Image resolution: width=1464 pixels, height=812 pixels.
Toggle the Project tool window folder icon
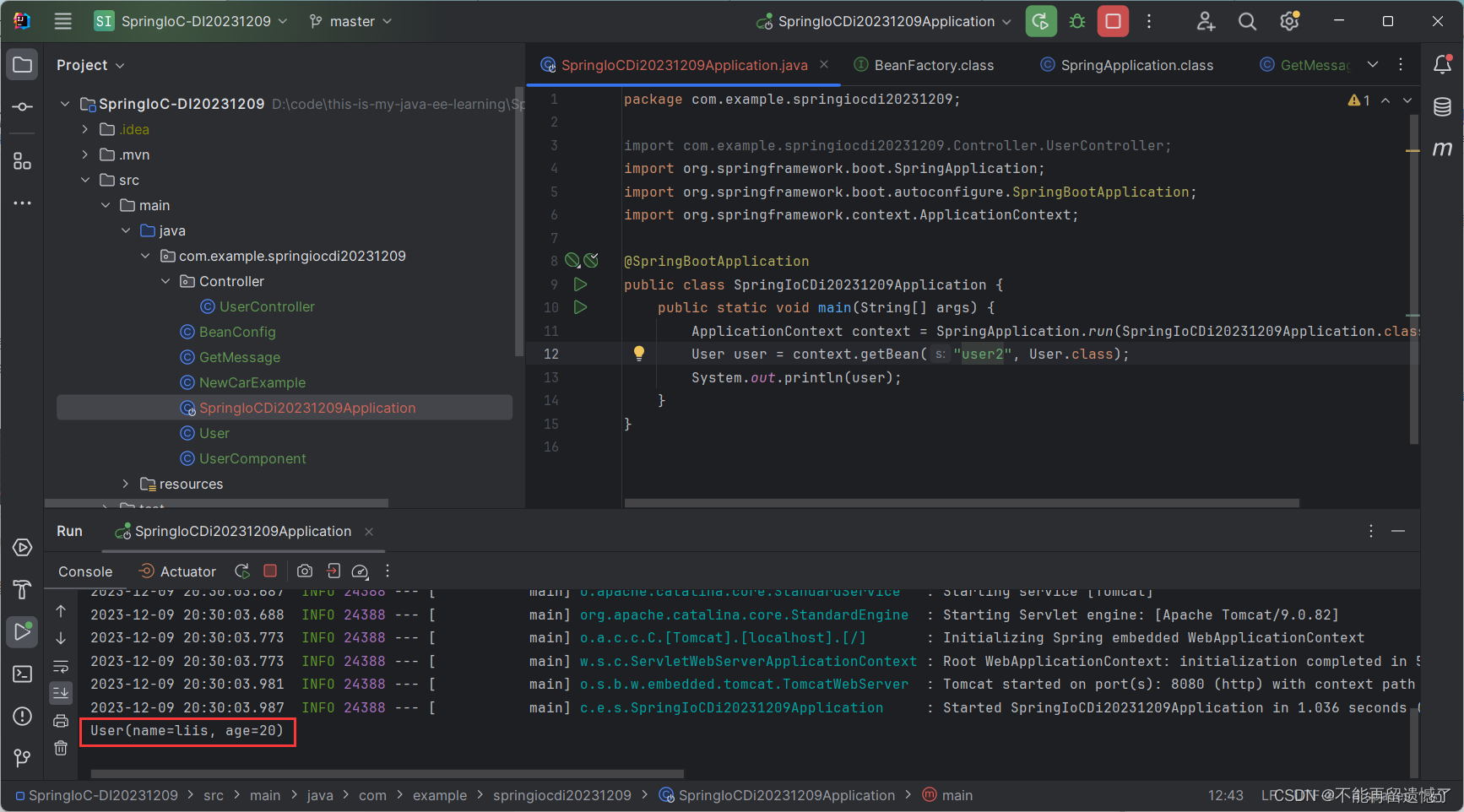(22, 65)
